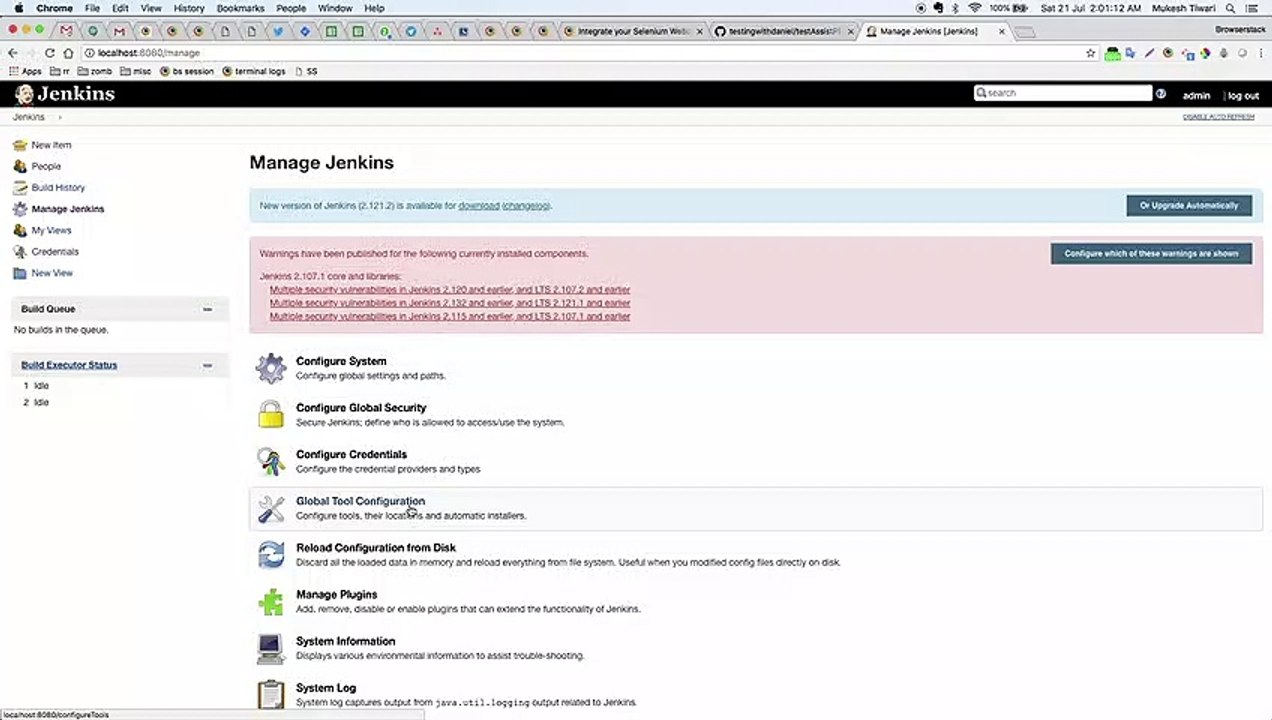The width and height of the screenshot is (1272, 720).
Task: Open the New Item sidebar icon
Action: coord(20,145)
